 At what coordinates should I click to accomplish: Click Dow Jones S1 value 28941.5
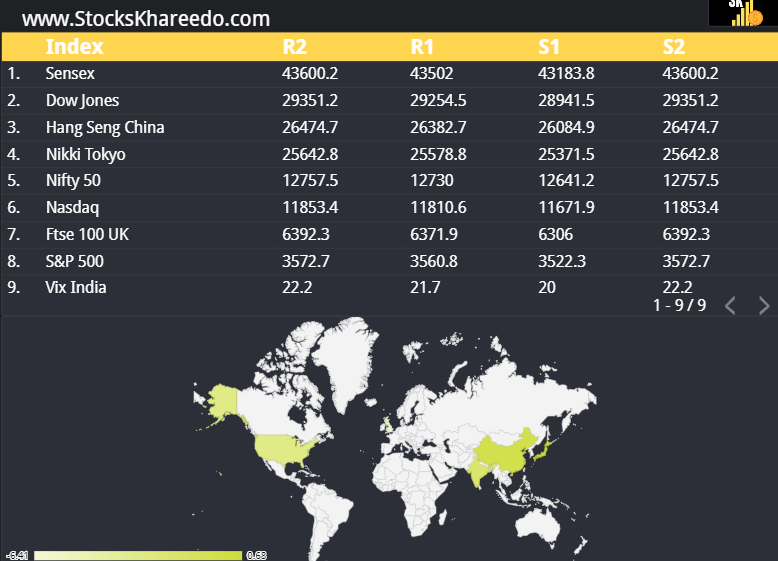click(x=566, y=100)
